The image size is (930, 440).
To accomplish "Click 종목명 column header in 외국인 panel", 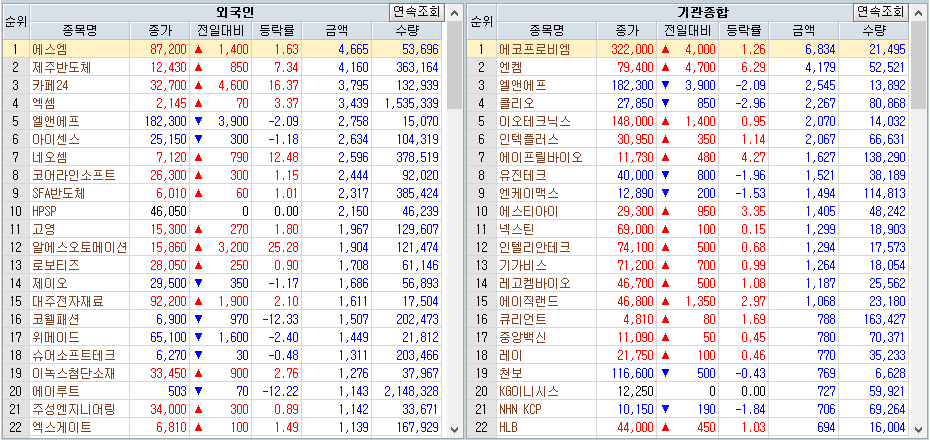I will [x=79, y=30].
